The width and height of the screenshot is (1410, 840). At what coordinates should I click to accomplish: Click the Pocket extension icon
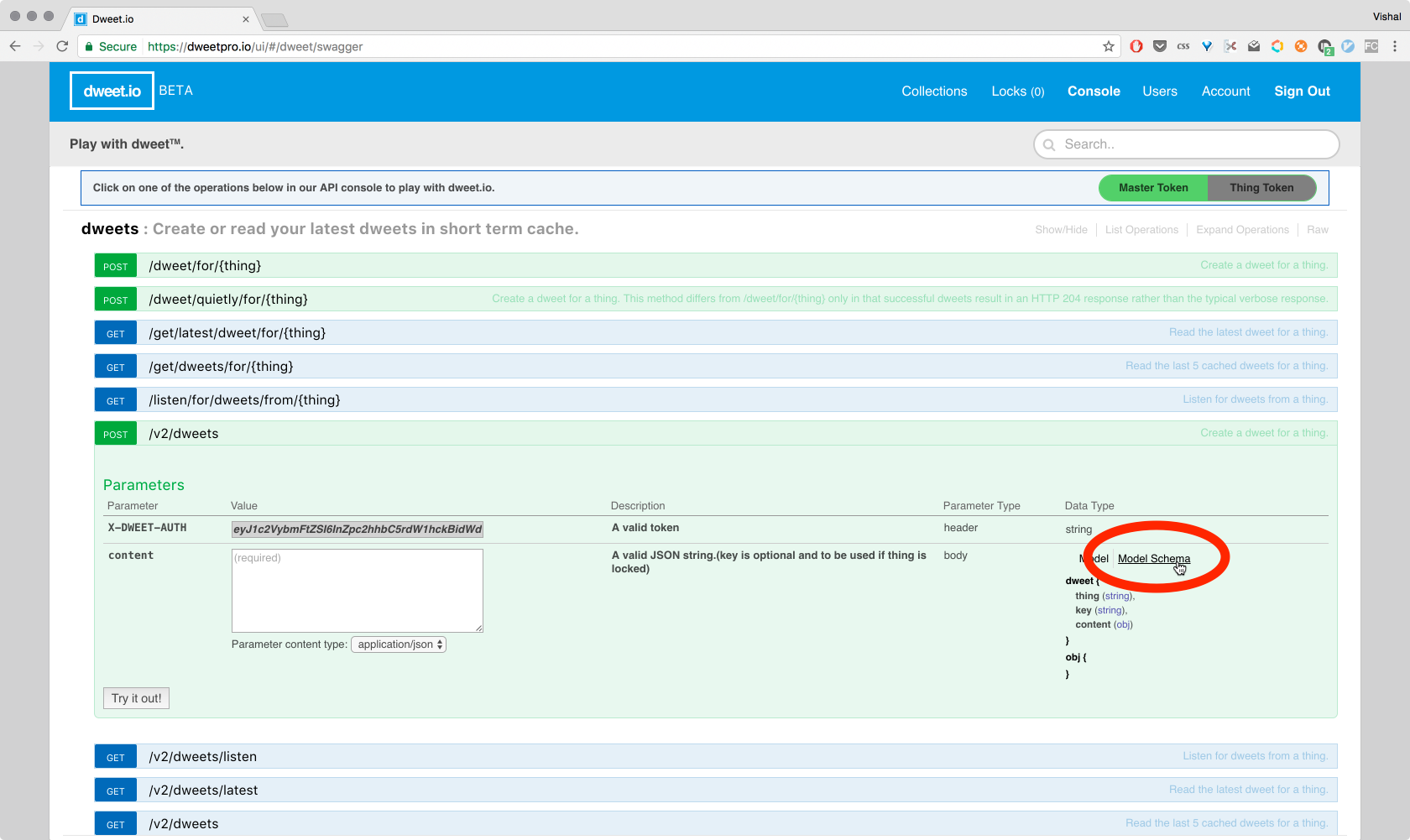click(1160, 47)
